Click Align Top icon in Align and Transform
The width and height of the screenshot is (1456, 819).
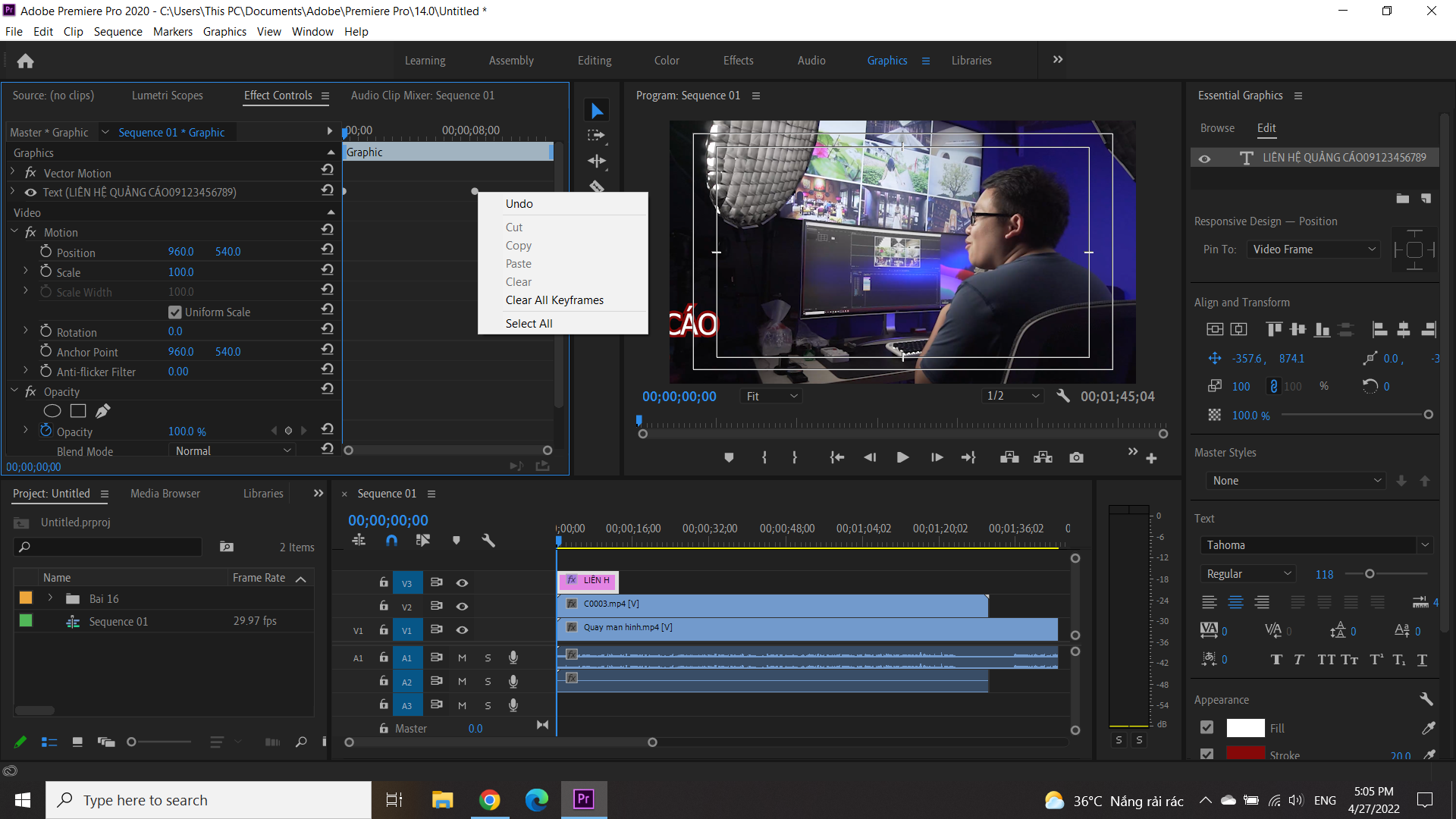[x=1274, y=329]
